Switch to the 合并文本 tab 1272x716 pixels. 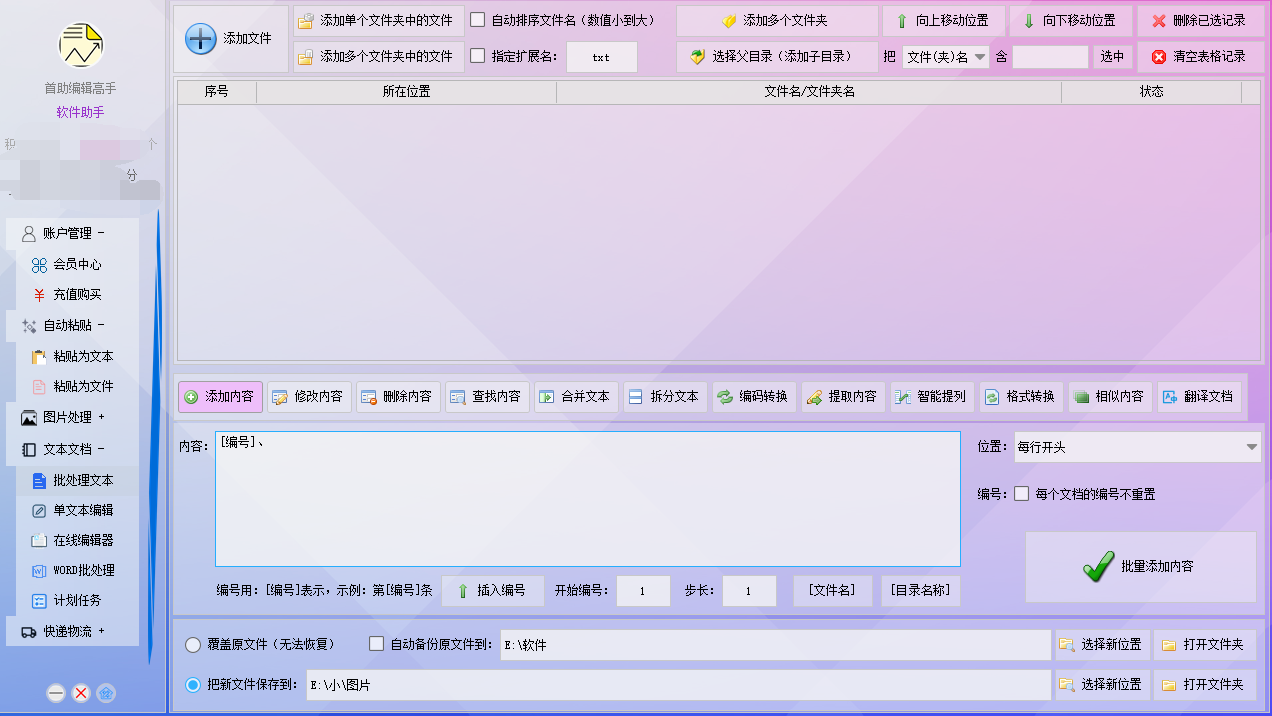[575, 397]
